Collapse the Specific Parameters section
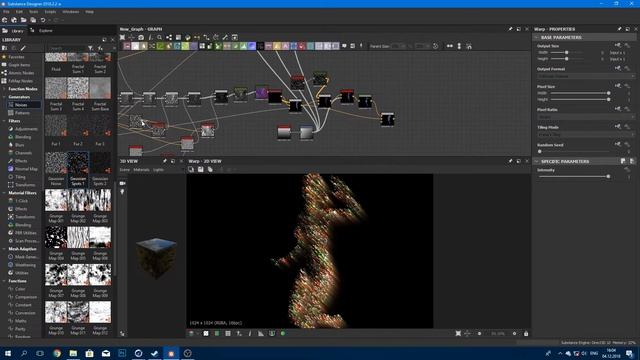Image resolution: width=640 pixels, height=360 pixels. 537,162
